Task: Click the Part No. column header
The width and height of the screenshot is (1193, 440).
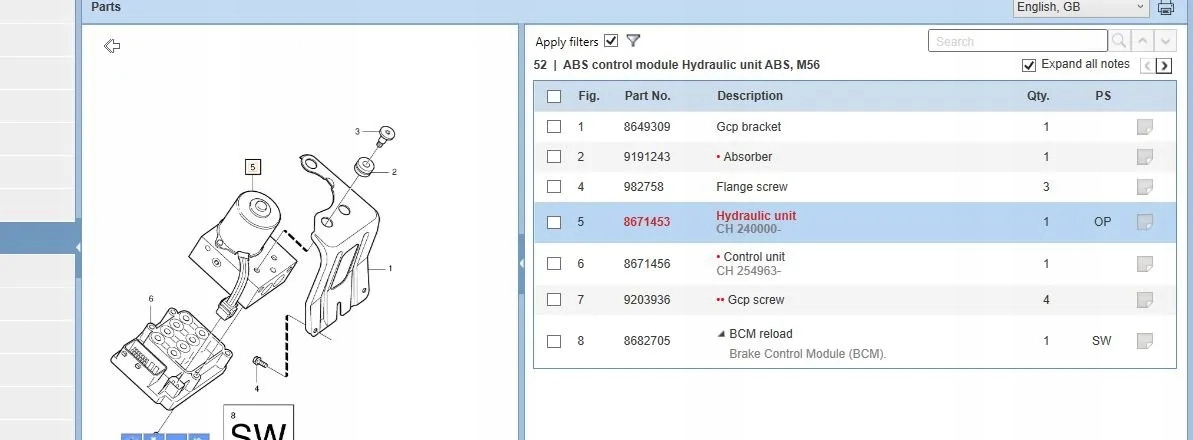Action: click(x=647, y=96)
